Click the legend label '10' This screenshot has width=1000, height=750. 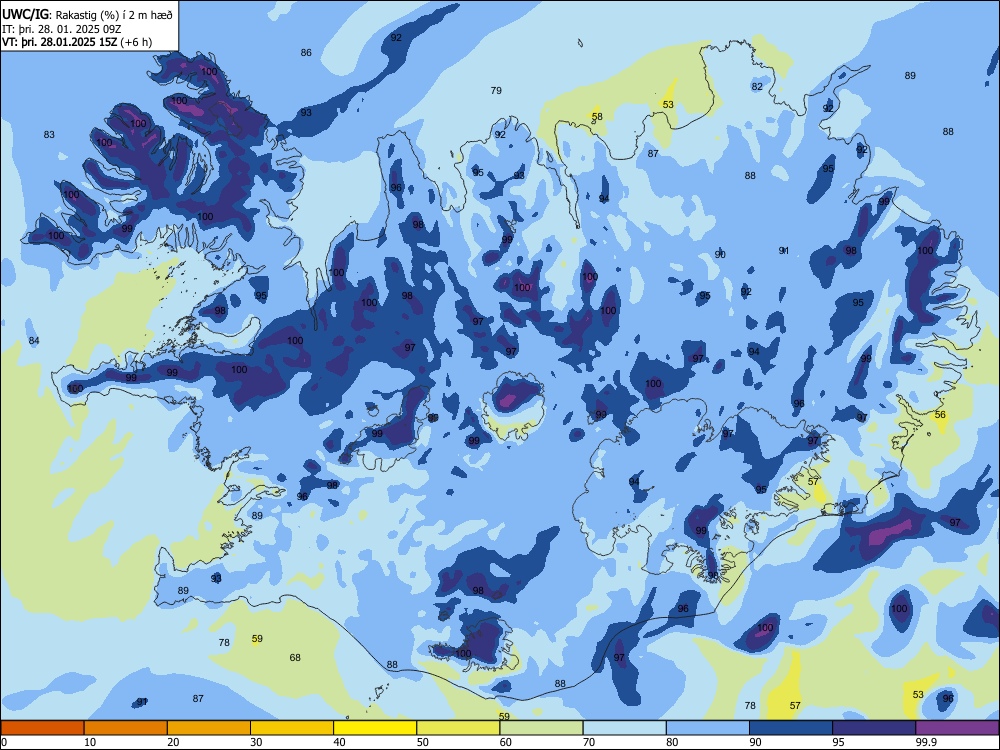pyautogui.click(x=90, y=742)
